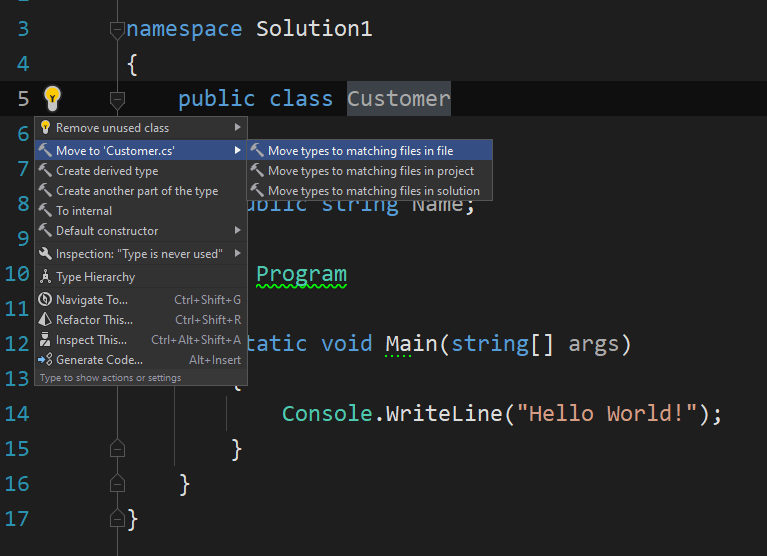The image size is (767, 556).
Task: Click the Refactor This triangle icon
Action: 45,319
